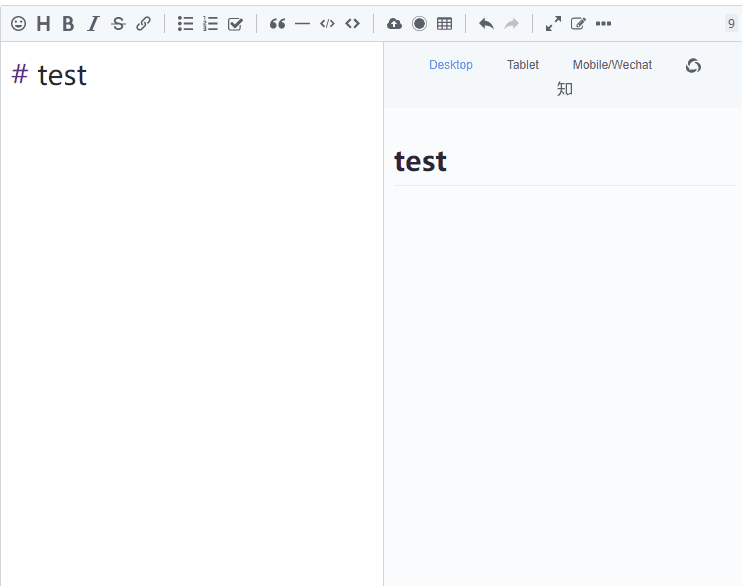Image resolution: width=742 pixels, height=586 pixels.
Task: Click the rendered 'test' heading in preview
Action: [420, 161]
